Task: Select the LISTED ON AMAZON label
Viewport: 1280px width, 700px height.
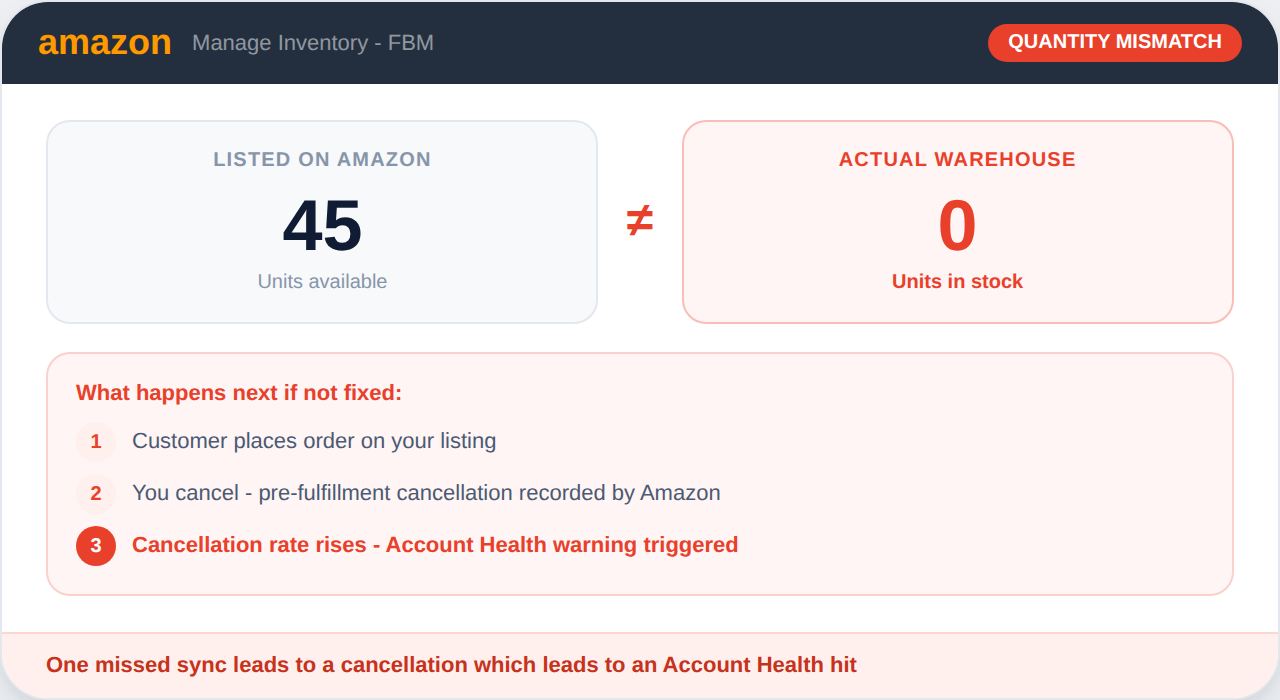Action: click(x=322, y=159)
